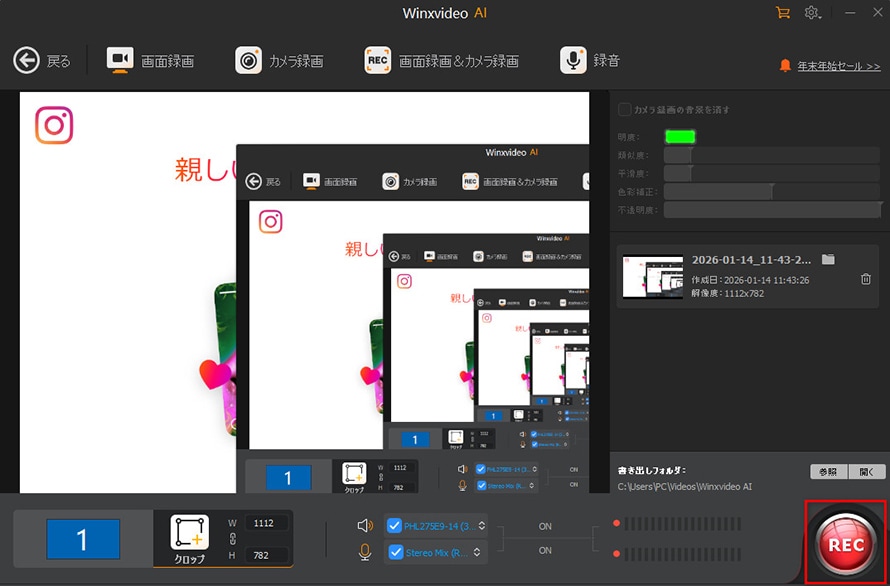Screen dimensions: 890x586
Task: Open settings gear in title bar
Action: (811, 13)
